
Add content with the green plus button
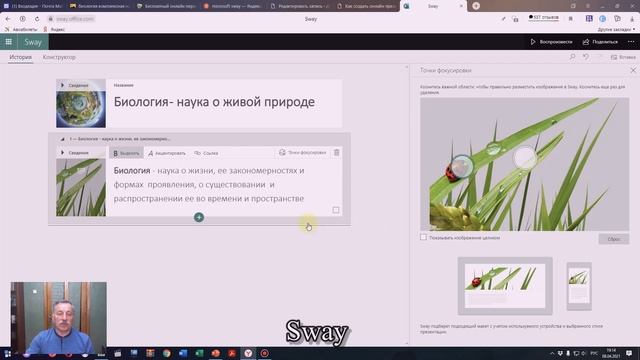[199, 217]
